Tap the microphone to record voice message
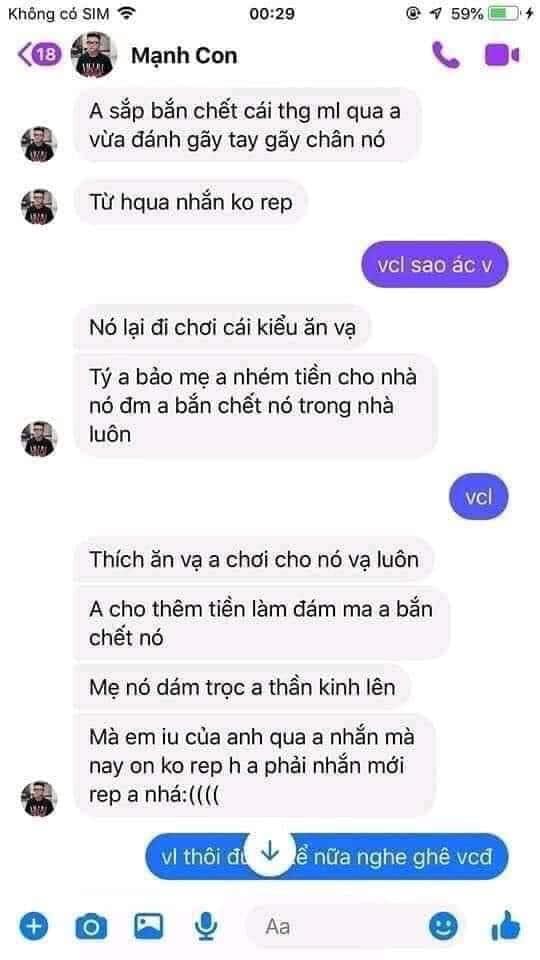The width and height of the screenshot is (540, 960). pyautogui.click(x=206, y=926)
